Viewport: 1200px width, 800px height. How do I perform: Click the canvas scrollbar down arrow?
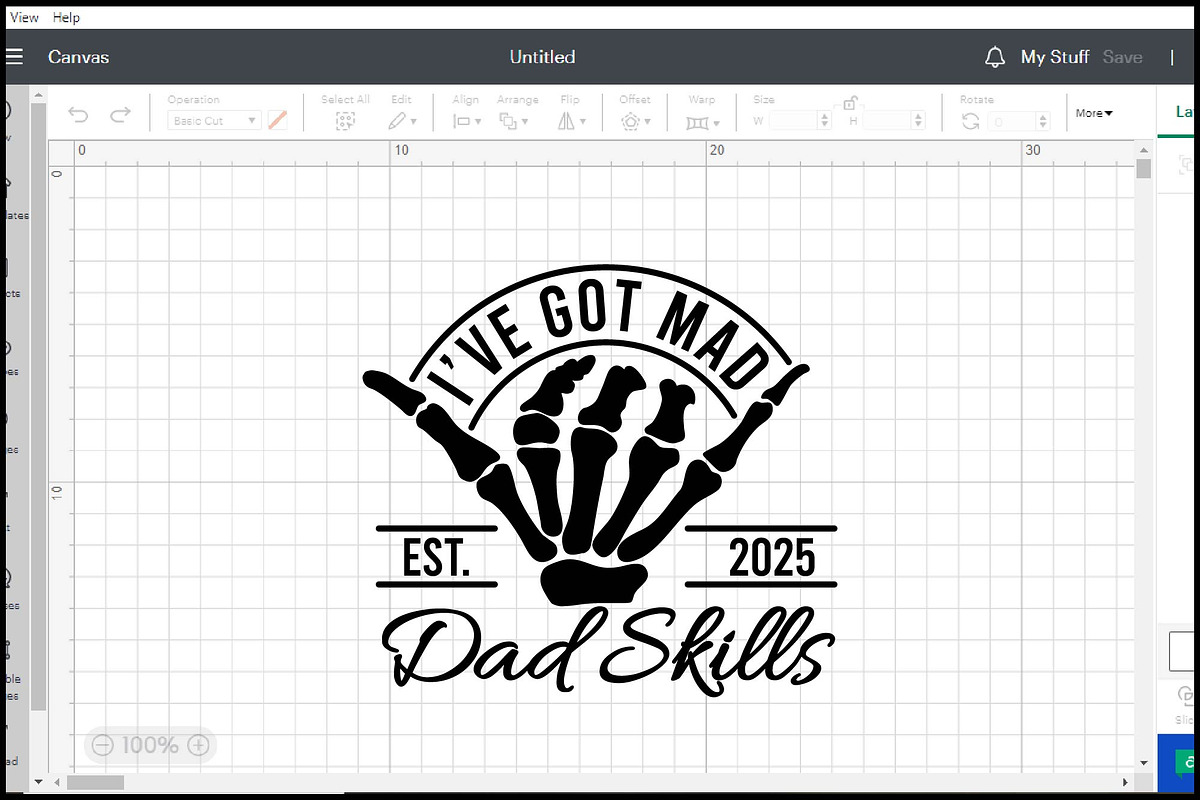click(1144, 762)
